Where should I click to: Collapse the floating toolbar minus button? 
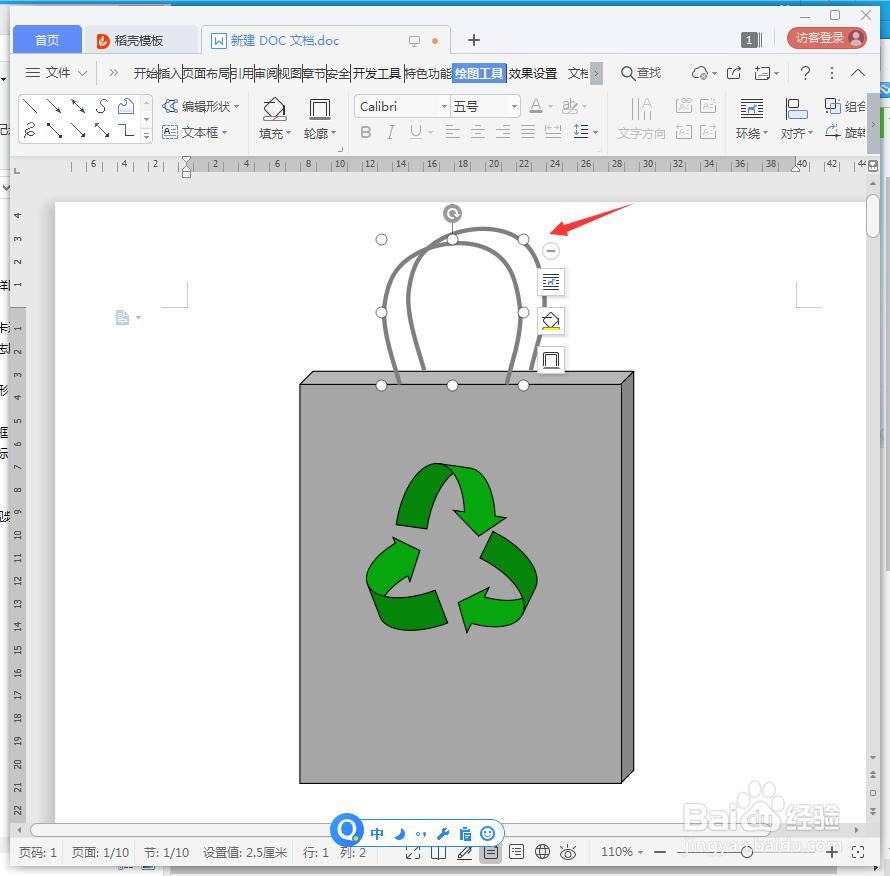tap(551, 250)
